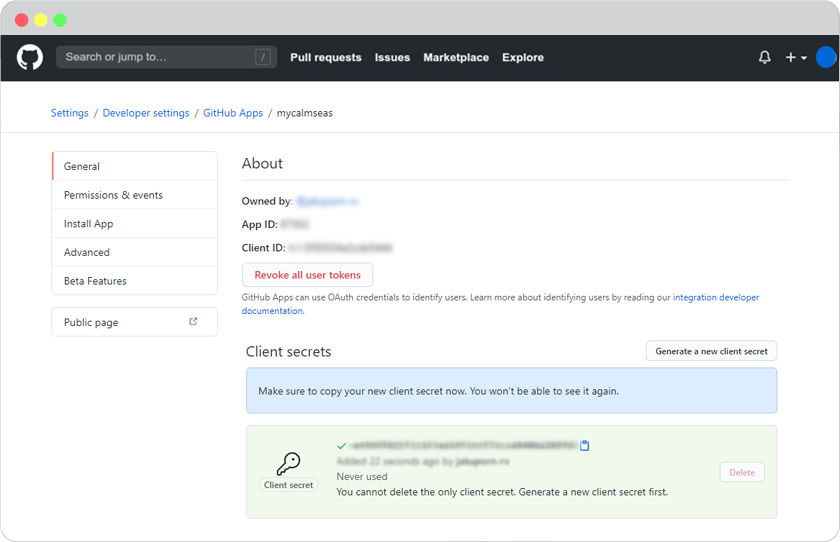The width and height of the screenshot is (840, 542).
Task: Click the About heading
Action: pos(262,163)
